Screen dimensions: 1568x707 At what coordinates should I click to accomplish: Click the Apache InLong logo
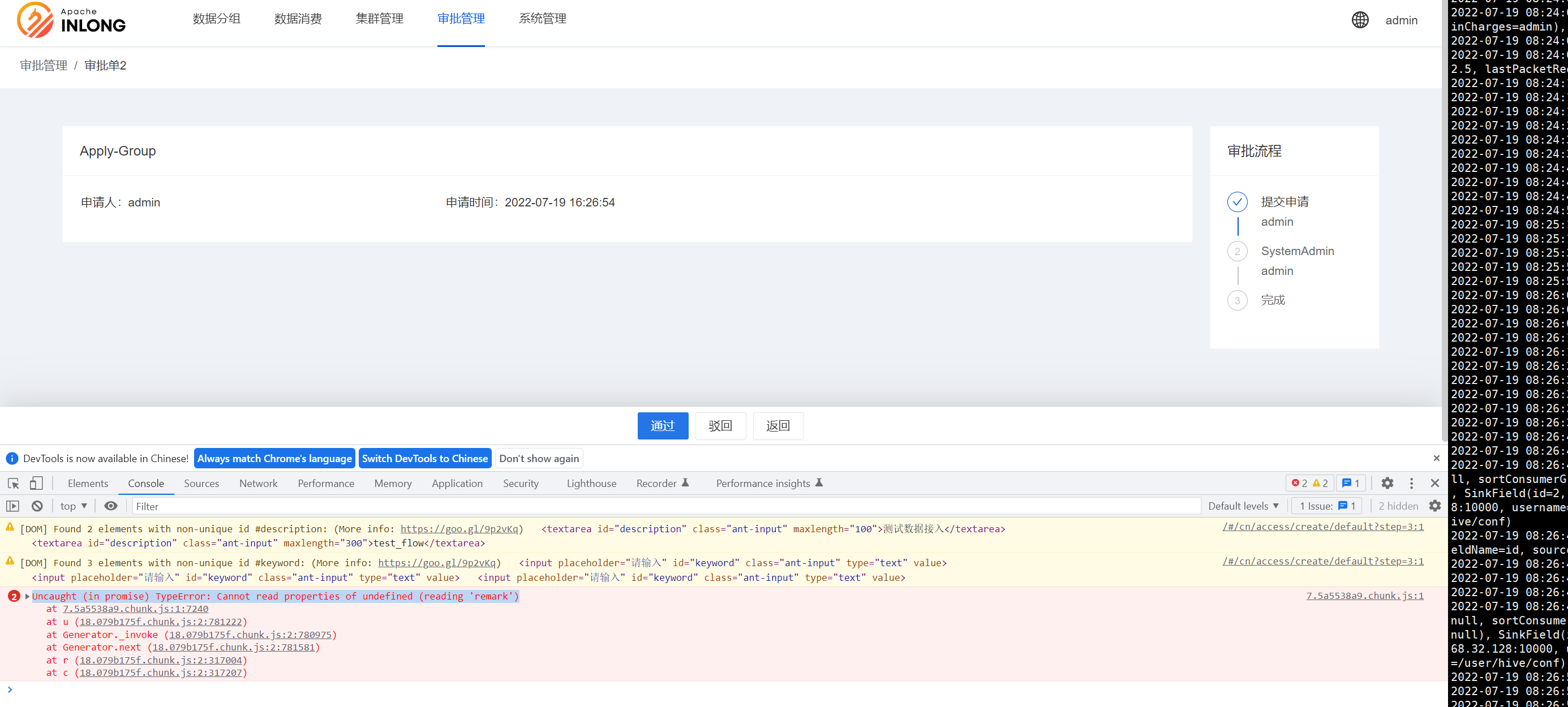72,20
